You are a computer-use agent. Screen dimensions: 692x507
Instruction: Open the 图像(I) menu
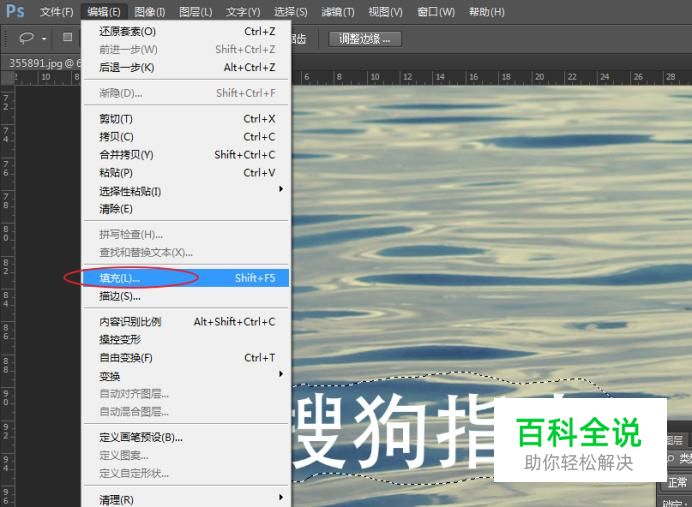(150, 12)
